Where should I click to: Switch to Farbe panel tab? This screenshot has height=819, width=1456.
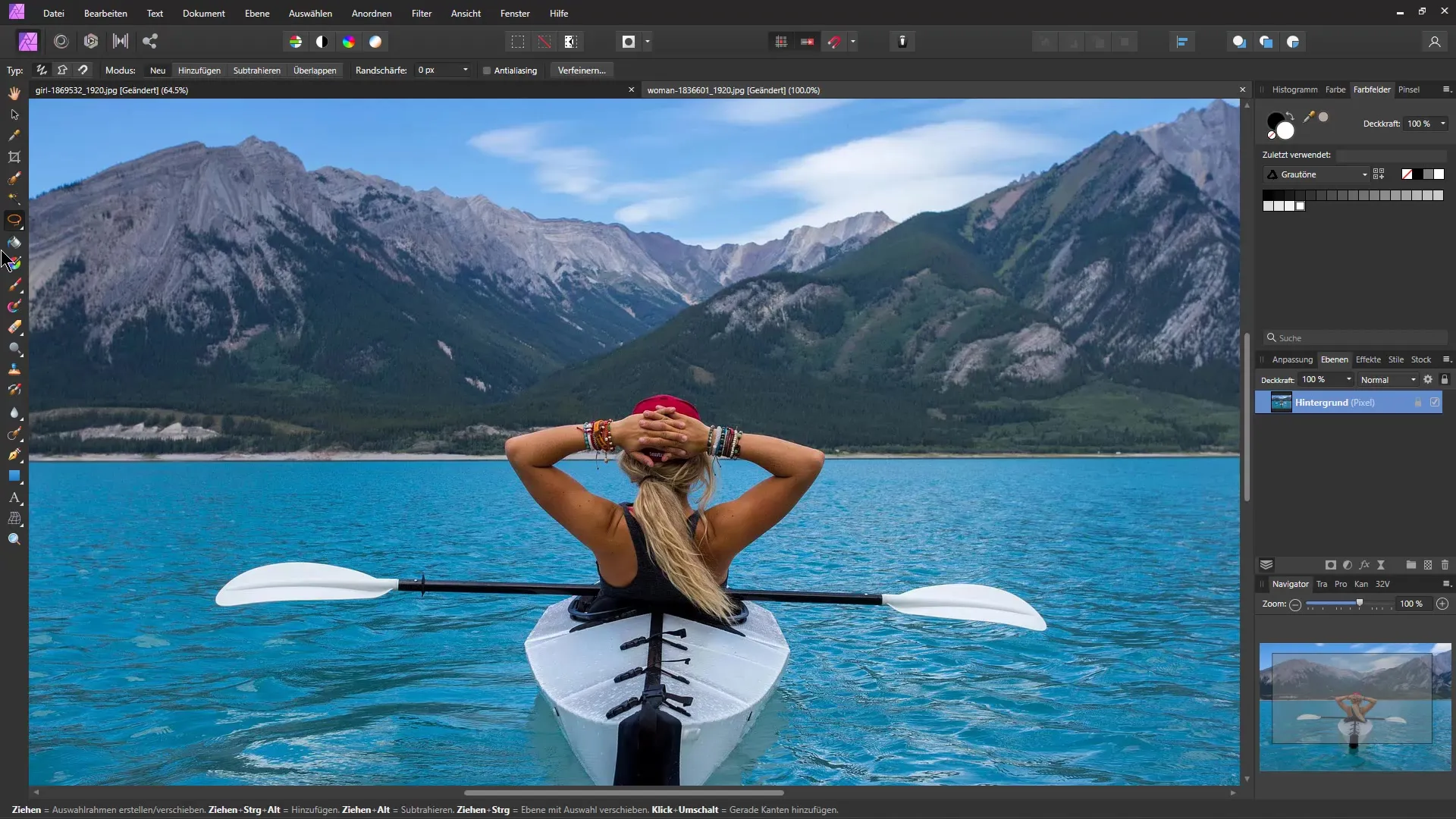point(1335,89)
